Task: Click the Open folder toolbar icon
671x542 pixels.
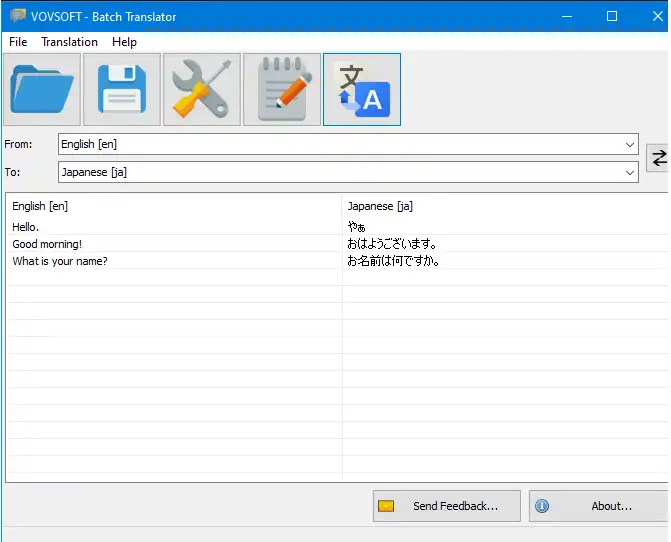Action: [42, 90]
